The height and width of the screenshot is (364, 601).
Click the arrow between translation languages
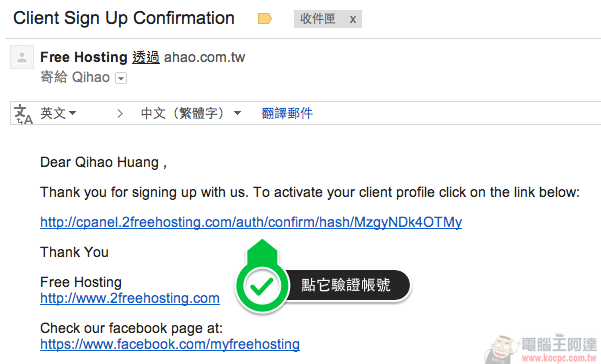120,113
